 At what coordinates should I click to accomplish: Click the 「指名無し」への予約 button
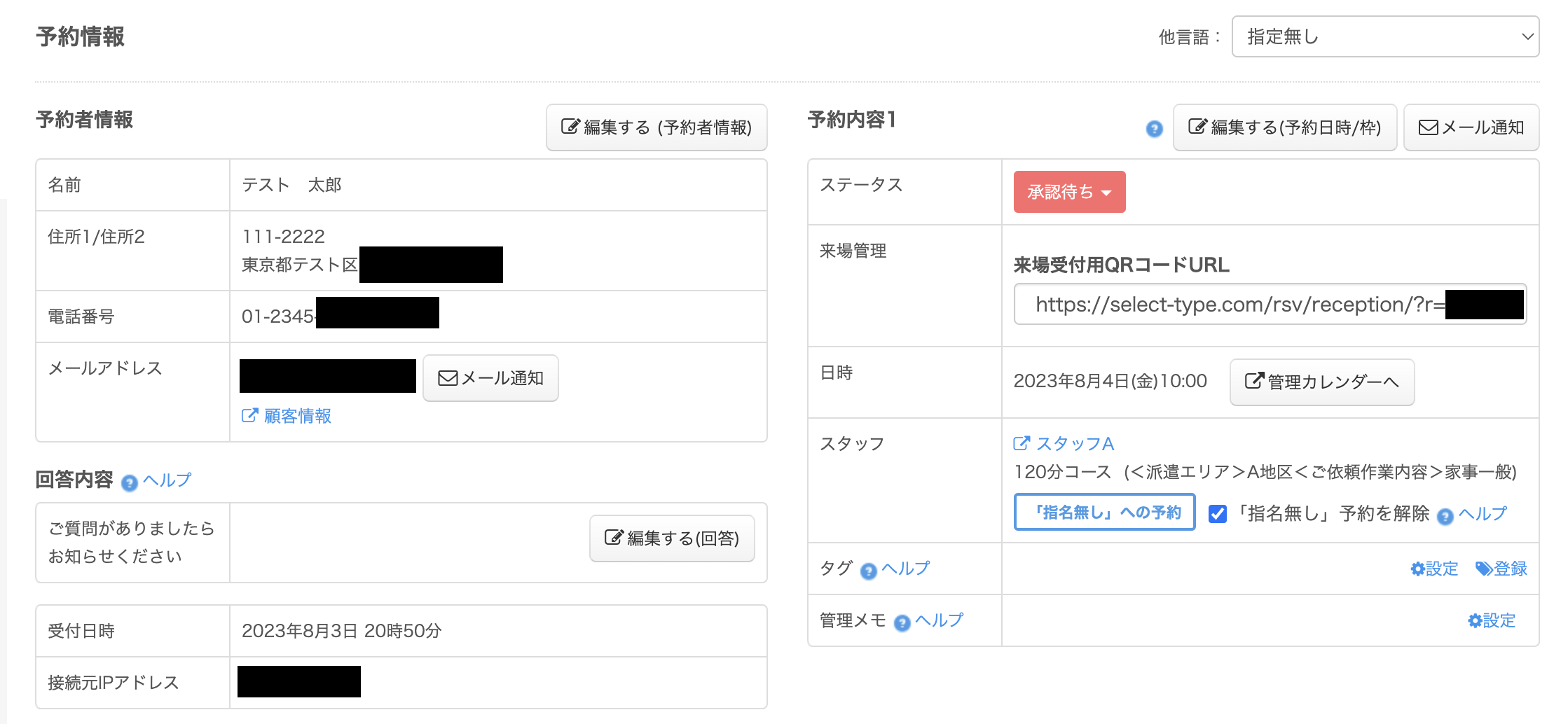pos(1104,513)
